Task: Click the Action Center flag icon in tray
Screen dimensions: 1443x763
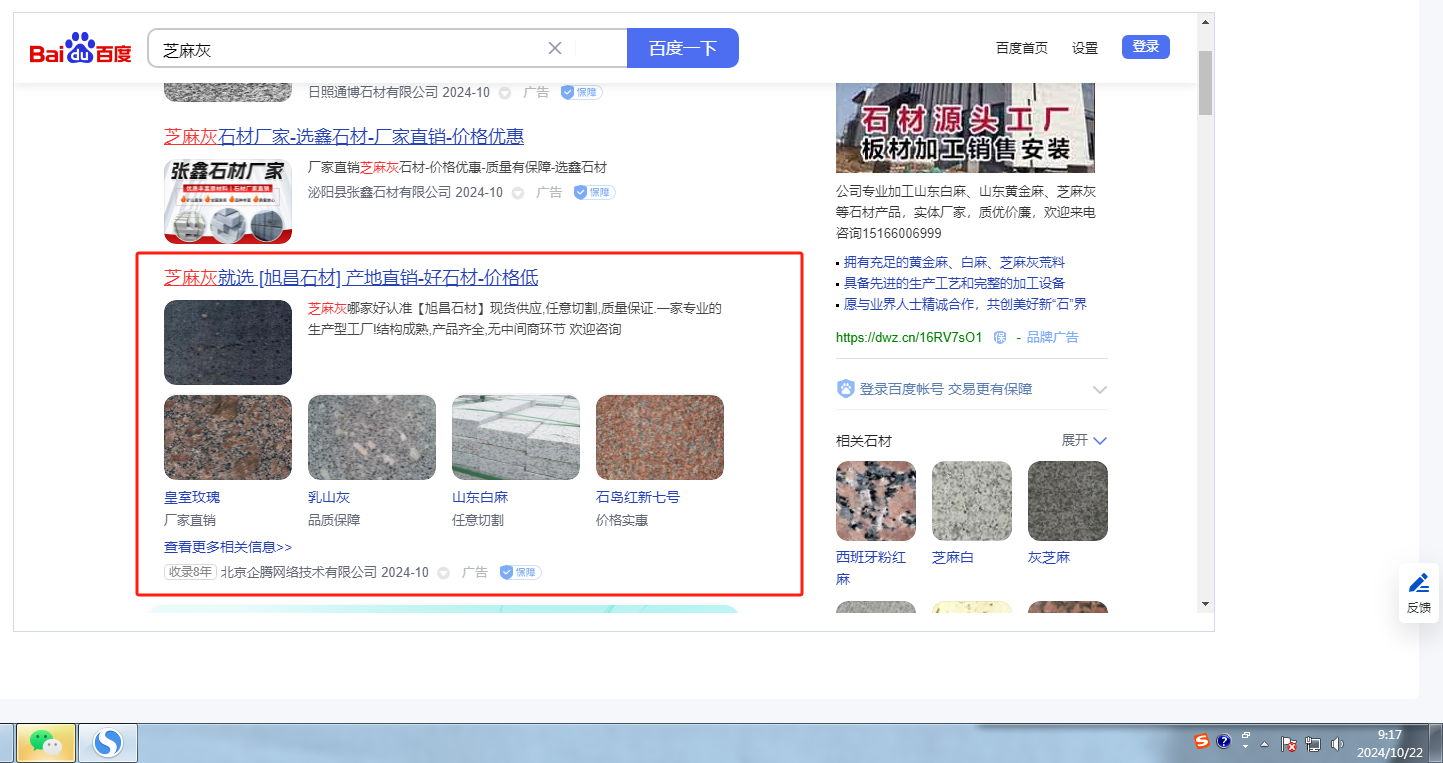Action: pyautogui.click(x=1290, y=745)
